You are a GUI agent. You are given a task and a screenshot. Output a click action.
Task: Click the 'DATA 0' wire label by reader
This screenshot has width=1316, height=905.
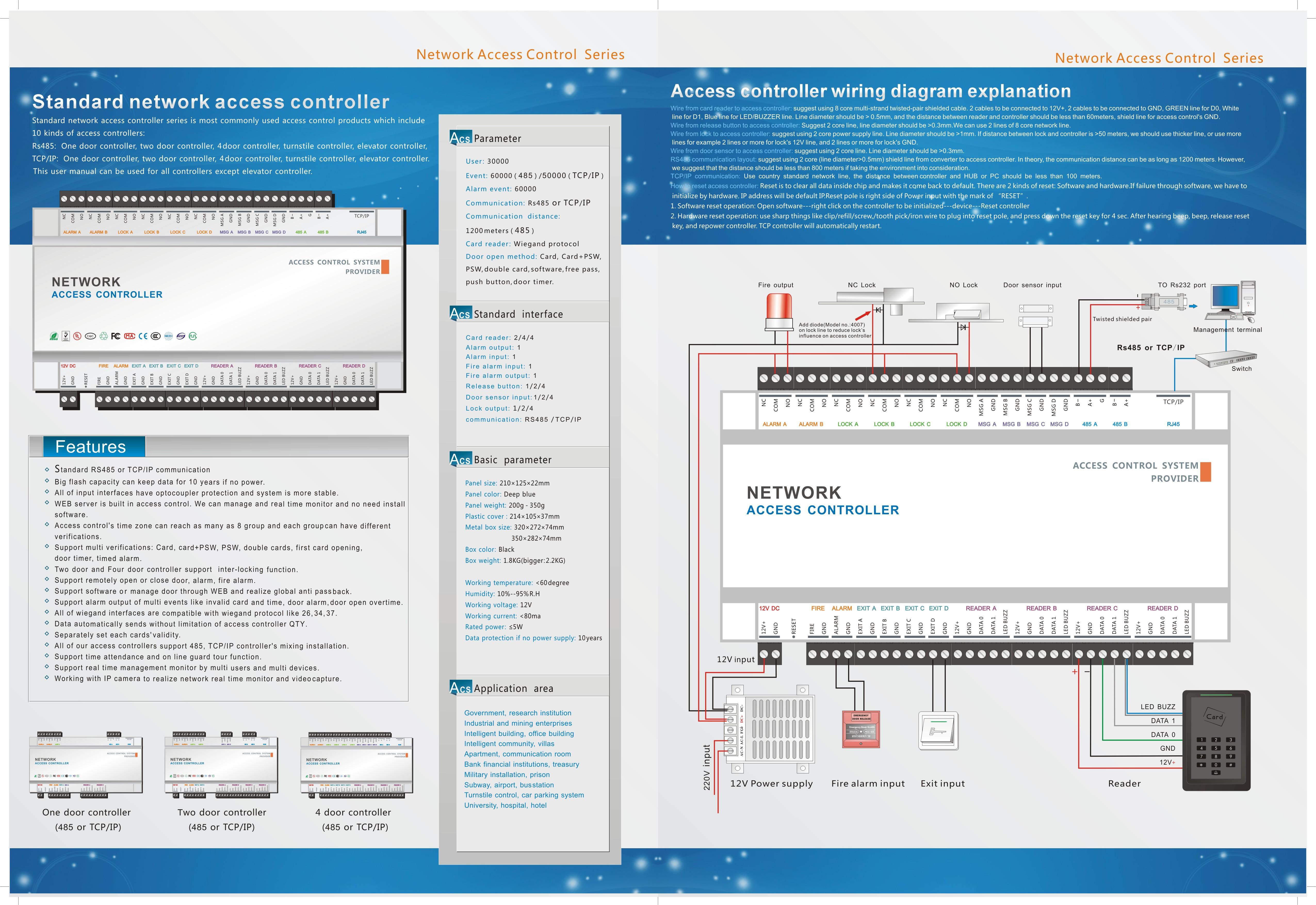[x=1163, y=734]
